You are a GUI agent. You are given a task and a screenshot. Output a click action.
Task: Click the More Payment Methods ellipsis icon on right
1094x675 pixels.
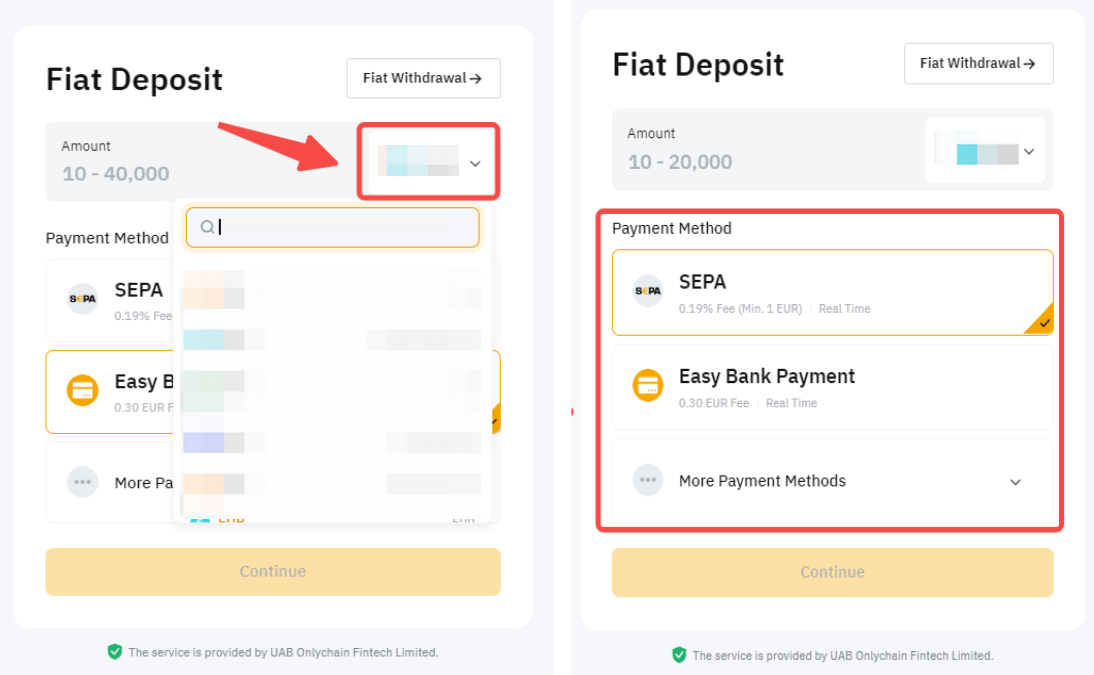648,481
